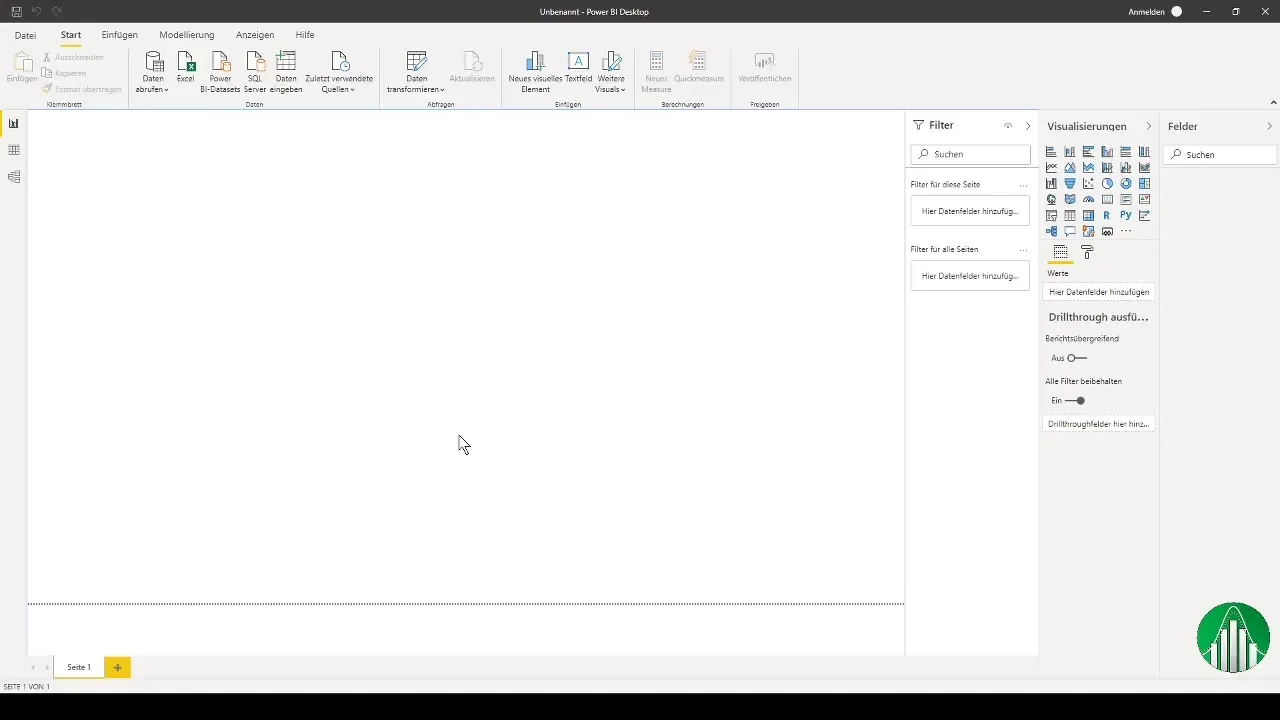The height and width of the screenshot is (720, 1280).
Task: Open the Hilfe ribbon tab
Action: point(305,35)
